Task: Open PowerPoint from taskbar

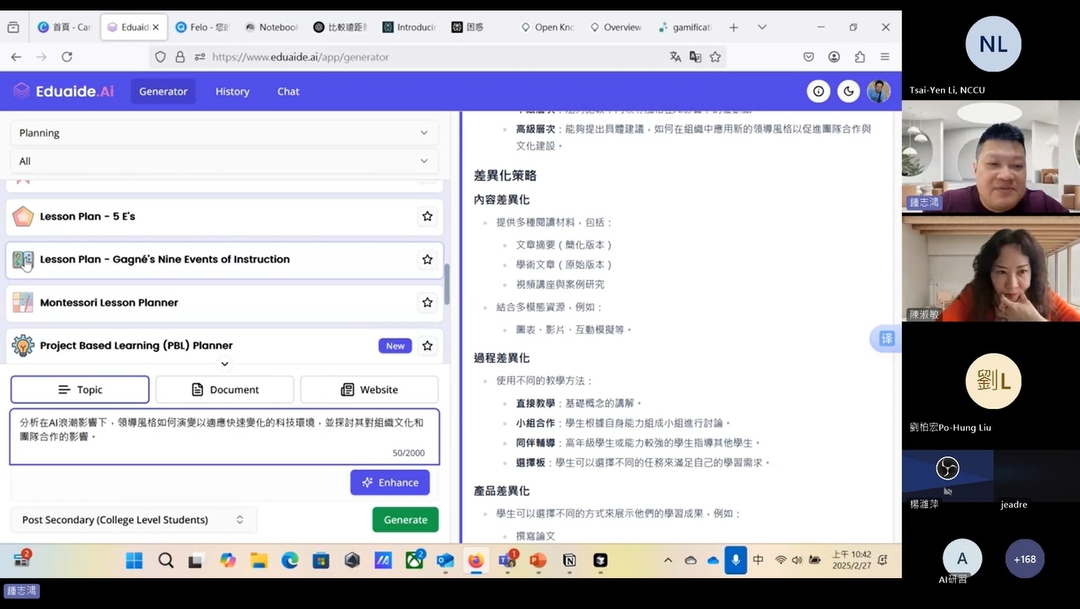Action: click(538, 560)
